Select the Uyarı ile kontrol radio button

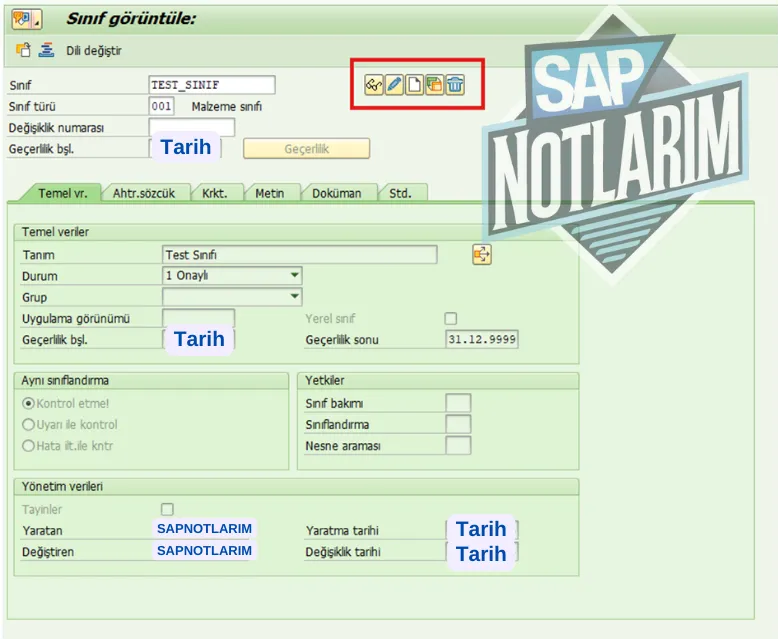[x=28, y=425]
